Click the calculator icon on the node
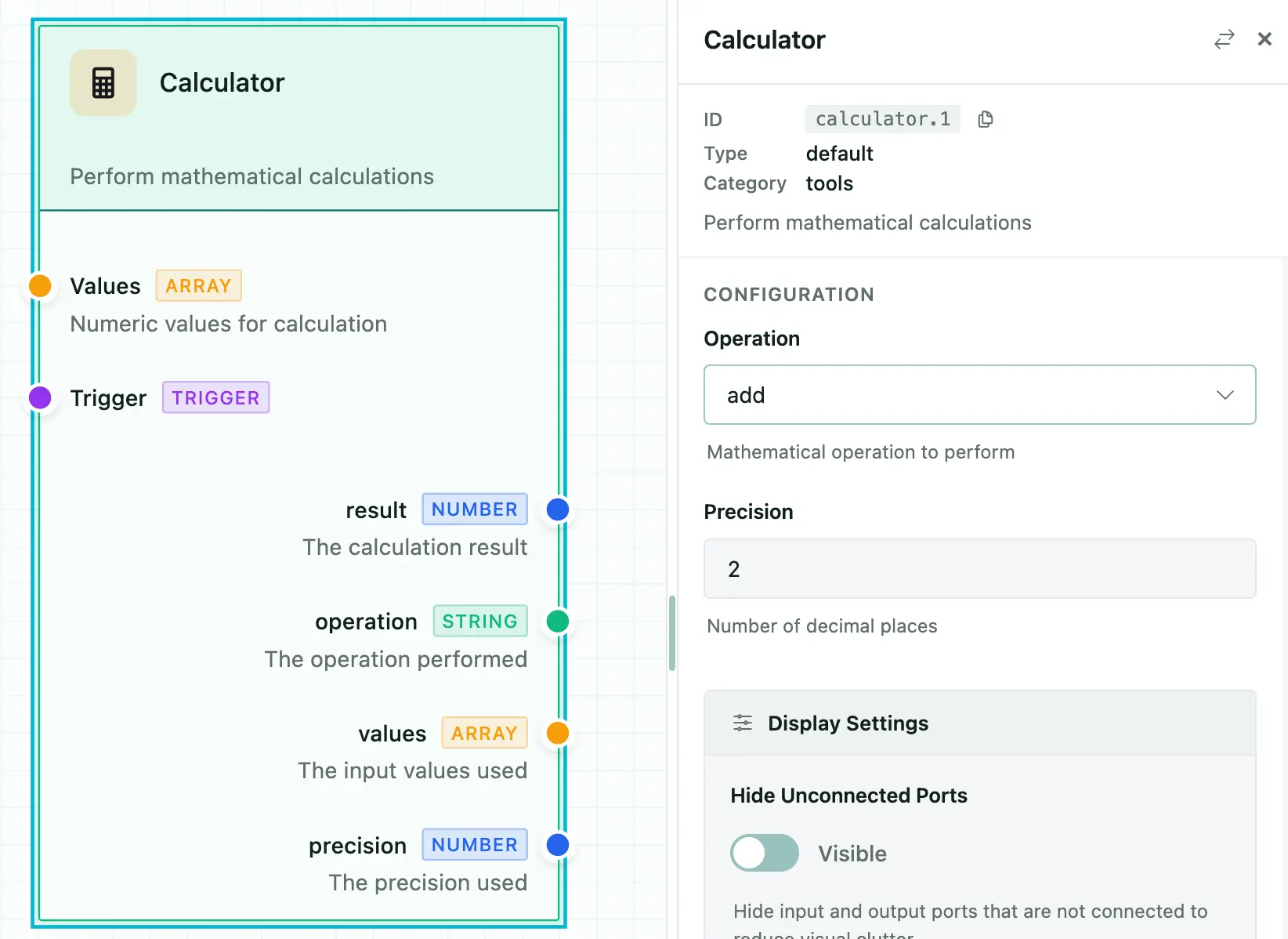Viewport: 1288px width, 939px height. tap(103, 83)
